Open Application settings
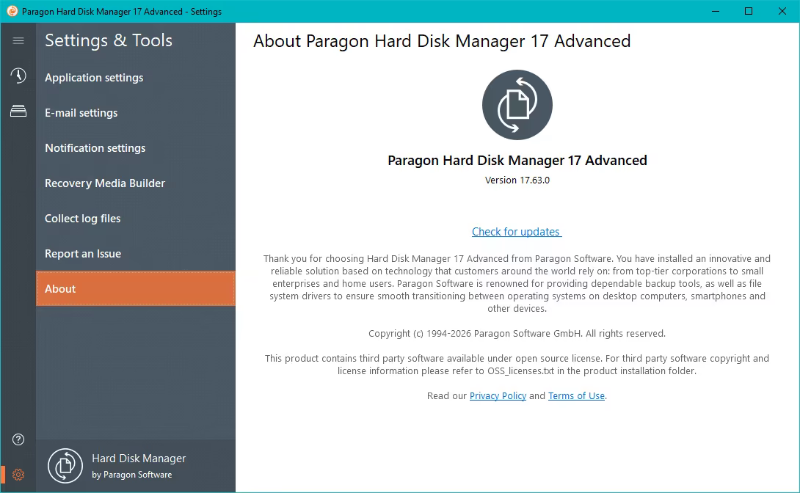This screenshot has height=493, width=800. [x=136, y=78]
